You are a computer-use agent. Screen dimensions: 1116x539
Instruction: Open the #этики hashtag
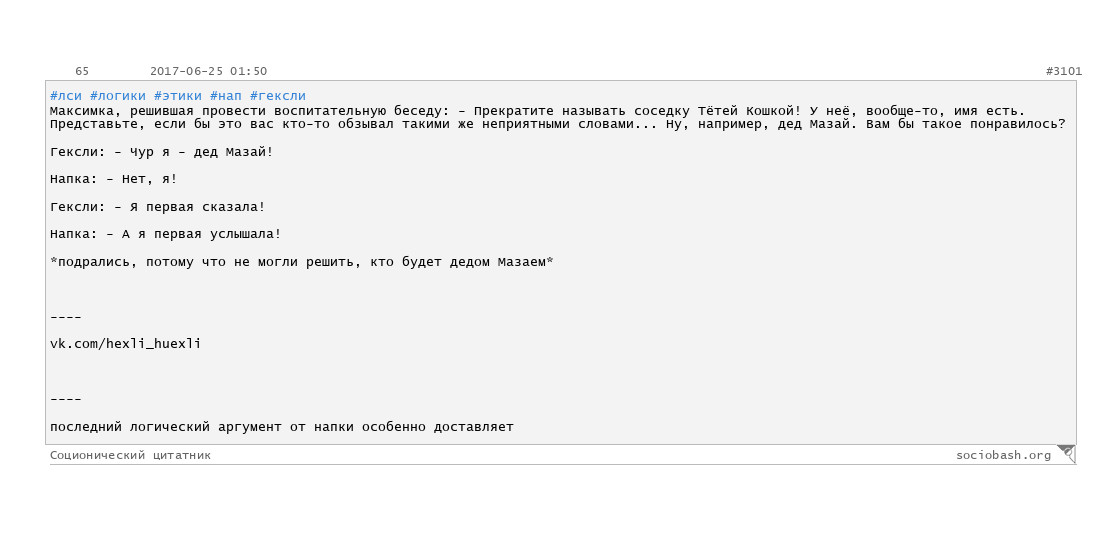(x=178, y=96)
